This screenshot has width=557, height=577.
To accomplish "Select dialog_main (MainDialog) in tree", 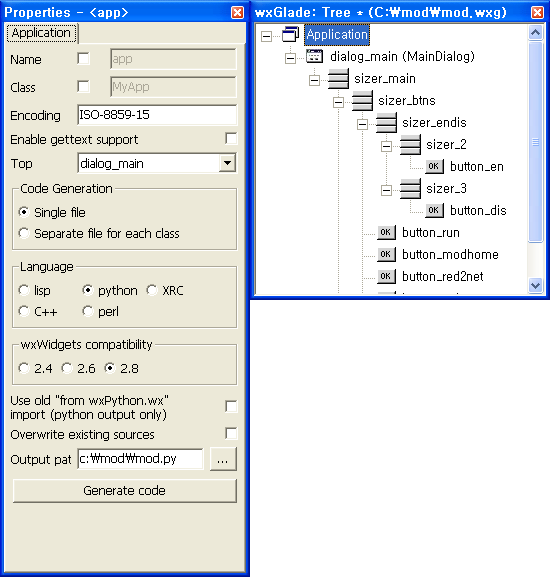I will [x=402, y=57].
